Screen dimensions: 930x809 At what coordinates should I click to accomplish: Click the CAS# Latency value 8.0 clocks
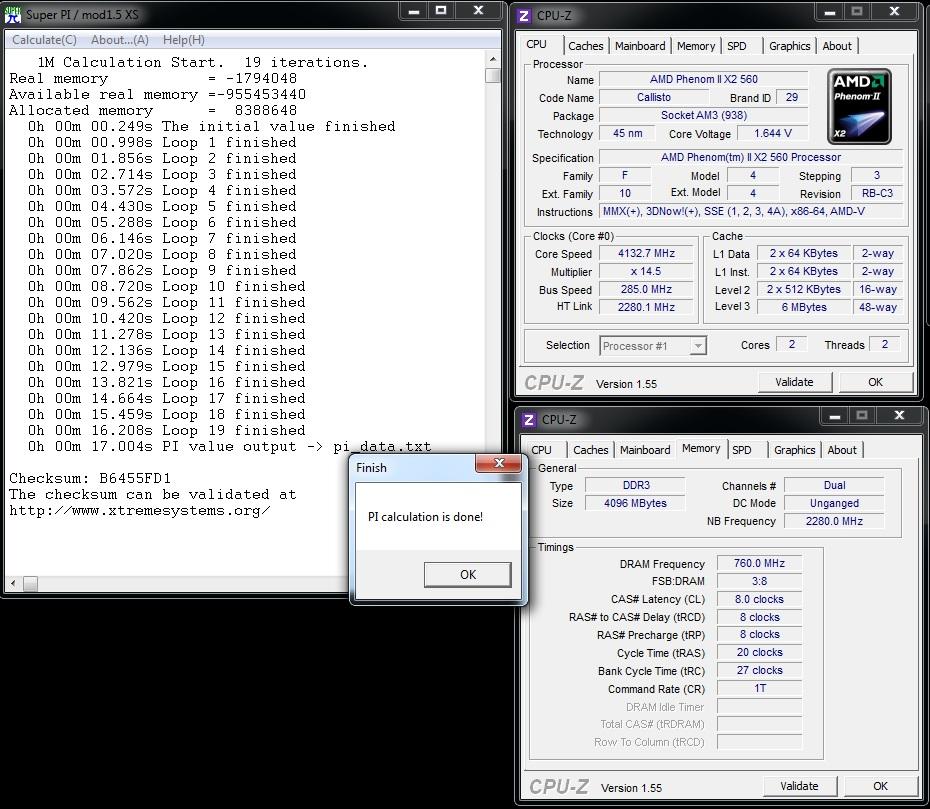(759, 599)
